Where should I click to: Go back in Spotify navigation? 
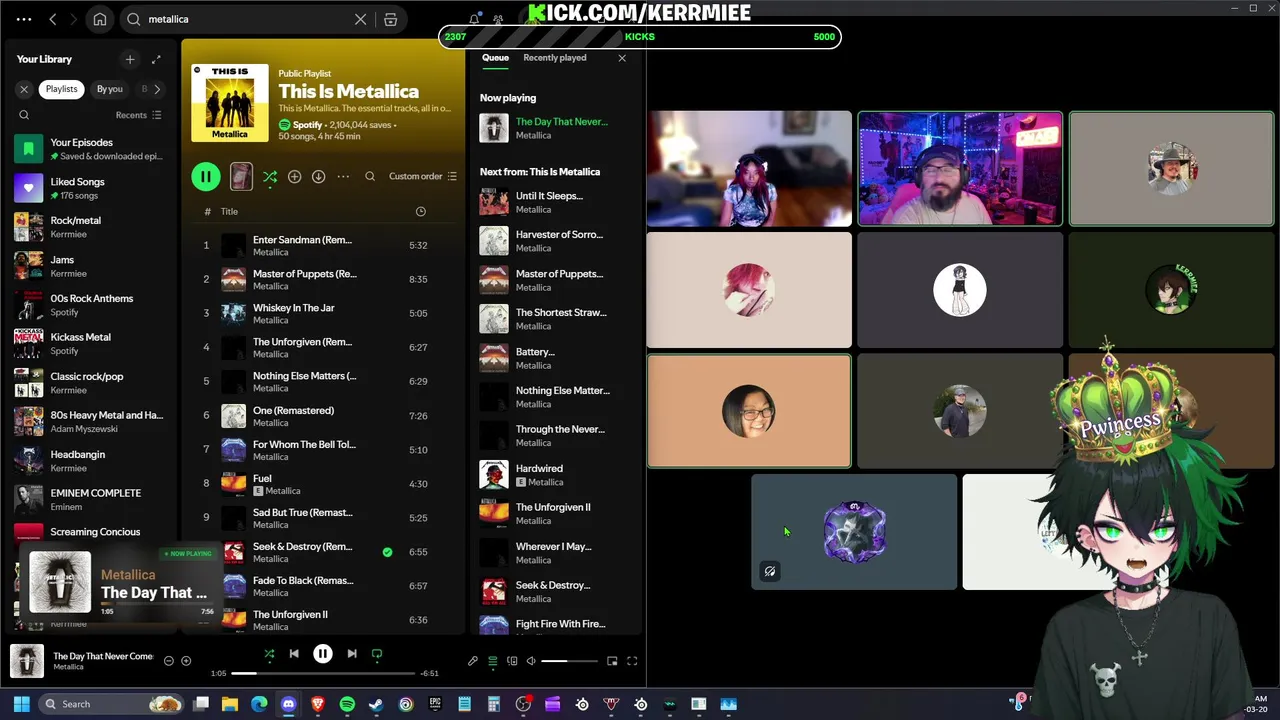click(x=52, y=19)
